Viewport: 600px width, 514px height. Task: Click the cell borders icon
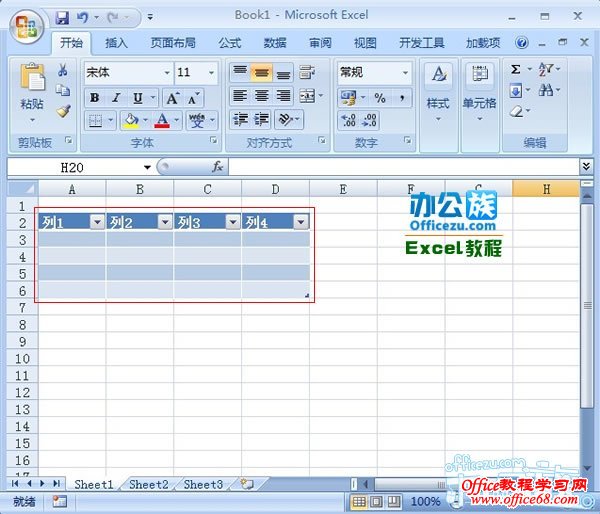tap(95, 121)
